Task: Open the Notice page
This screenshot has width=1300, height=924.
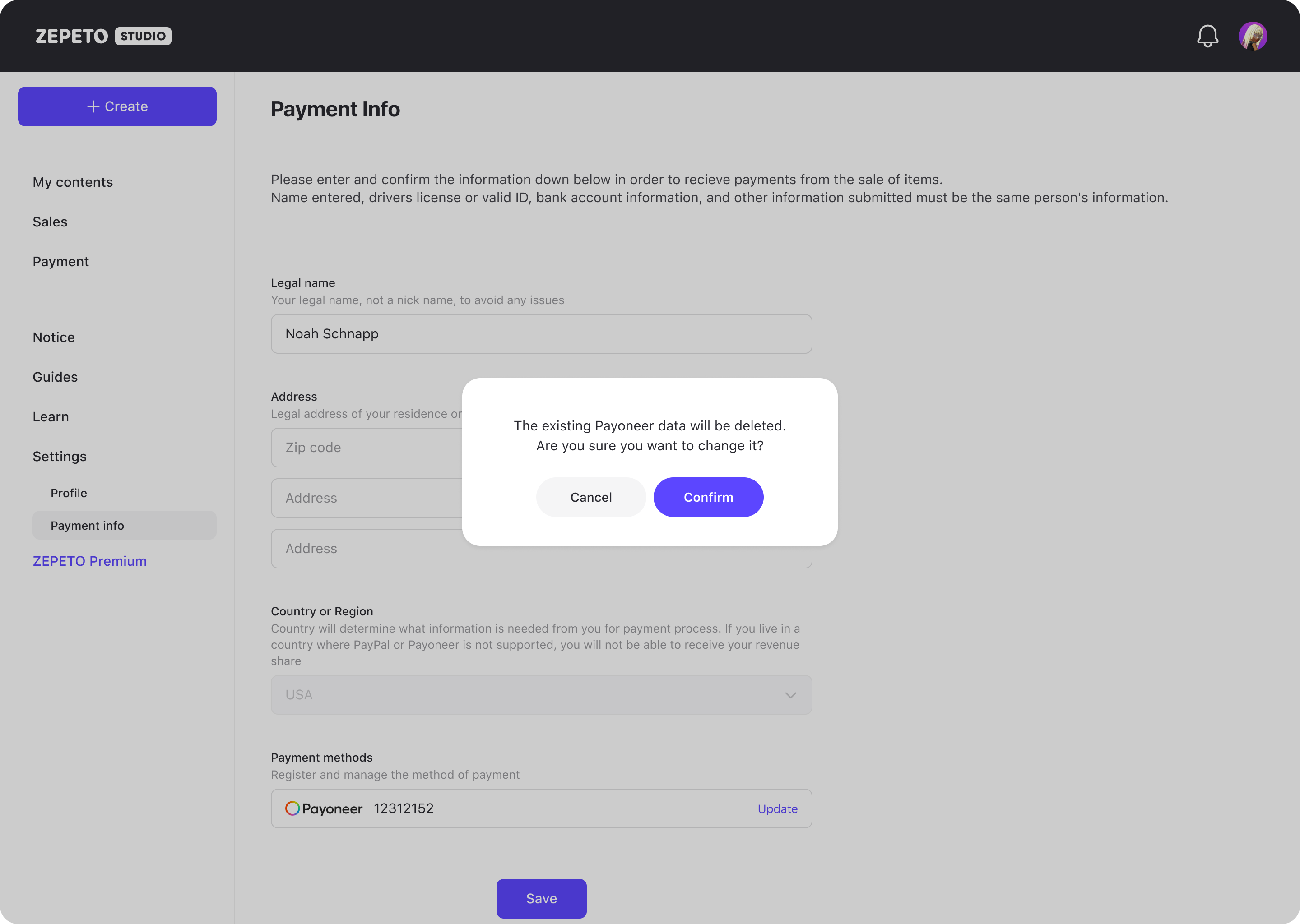Action: pos(54,337)
